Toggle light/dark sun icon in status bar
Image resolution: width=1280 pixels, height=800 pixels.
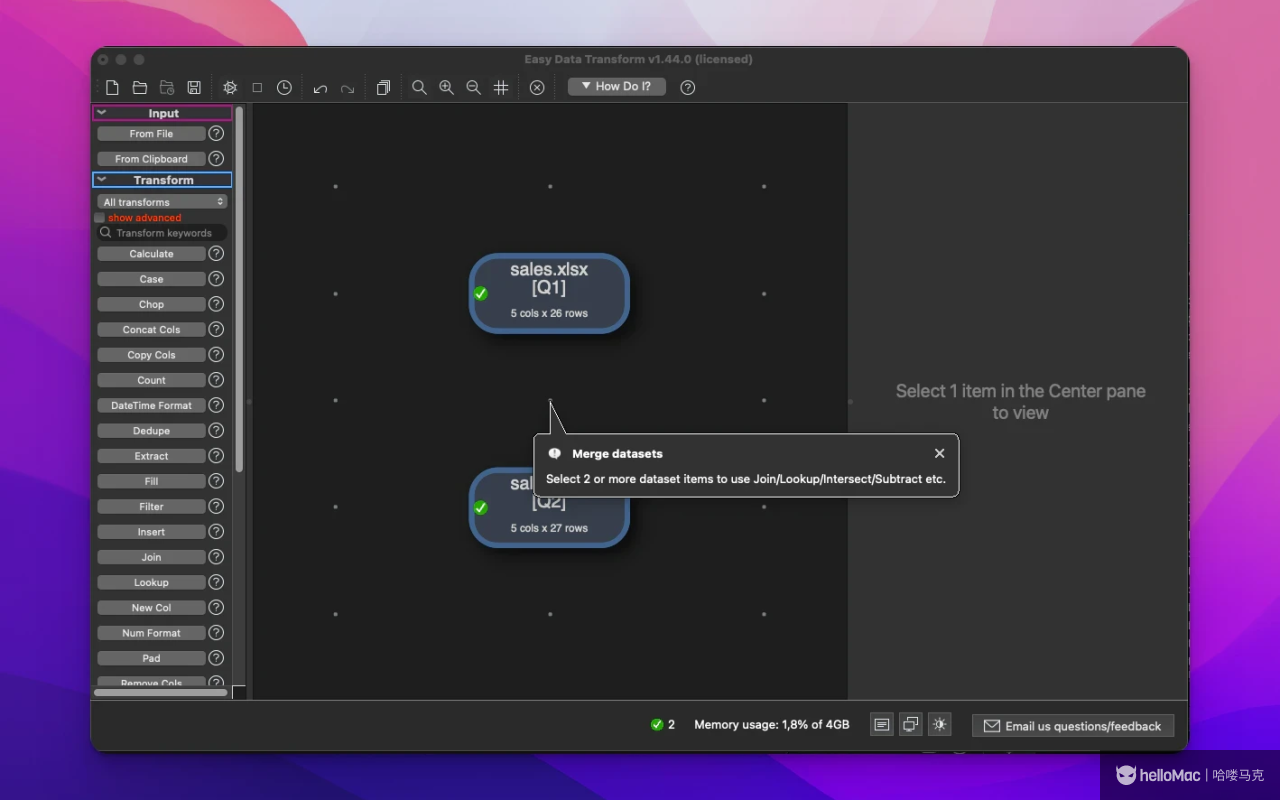(x=939, y=725)
